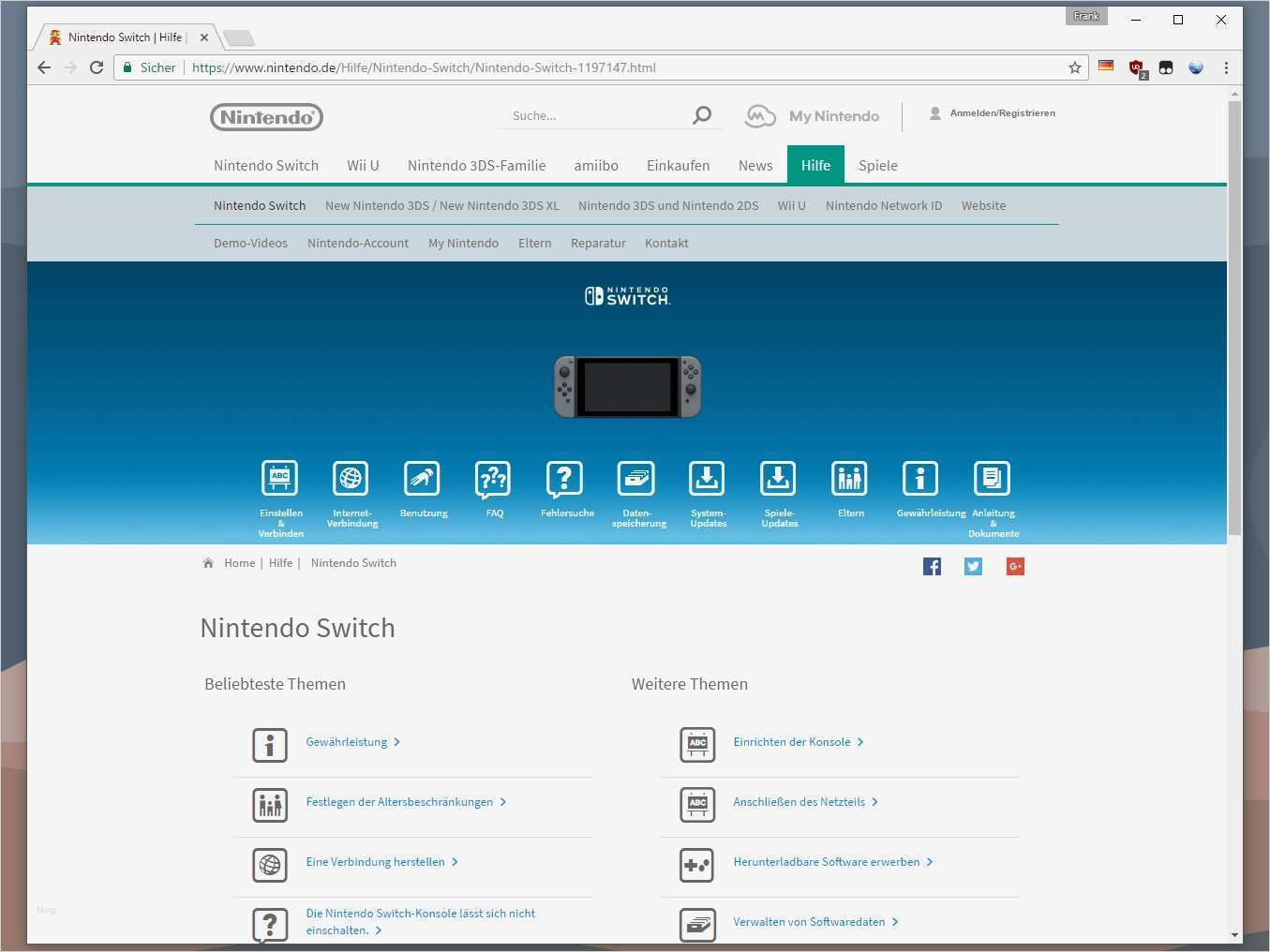Click the controller icon beside Herunterladbare Software erwerben

tap(697, 865)
